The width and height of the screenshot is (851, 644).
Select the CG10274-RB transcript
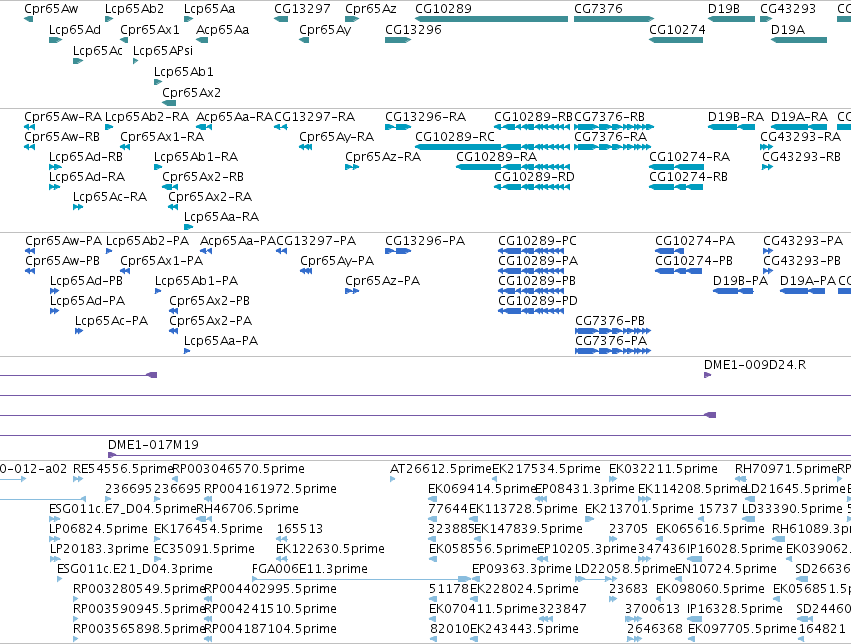tap(676, 187)
